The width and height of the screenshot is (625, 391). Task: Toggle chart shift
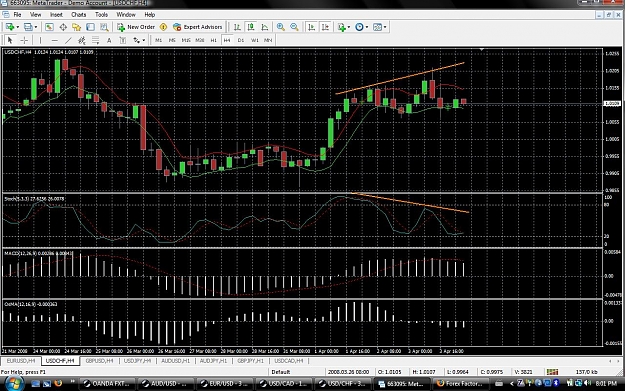[x=325, y=27]
